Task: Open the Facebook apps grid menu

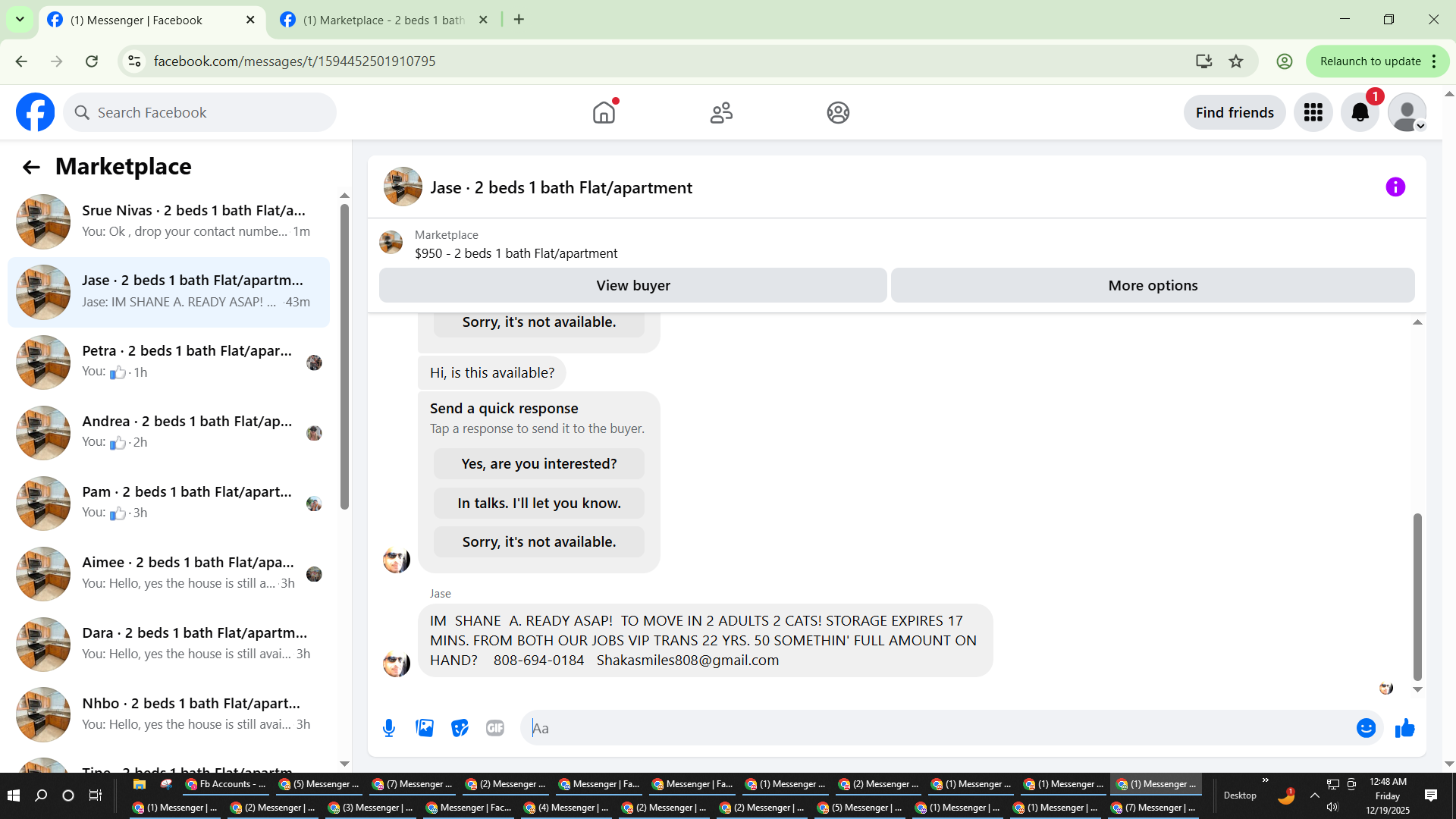Action: click(x=1313, y=113)
